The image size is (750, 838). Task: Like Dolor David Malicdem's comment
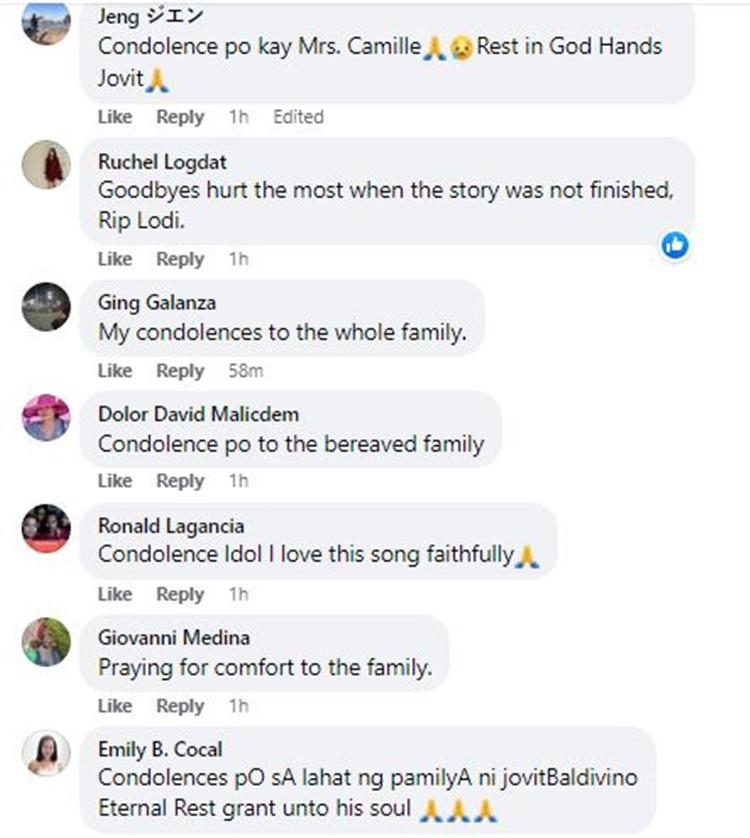tap(114, 481)
